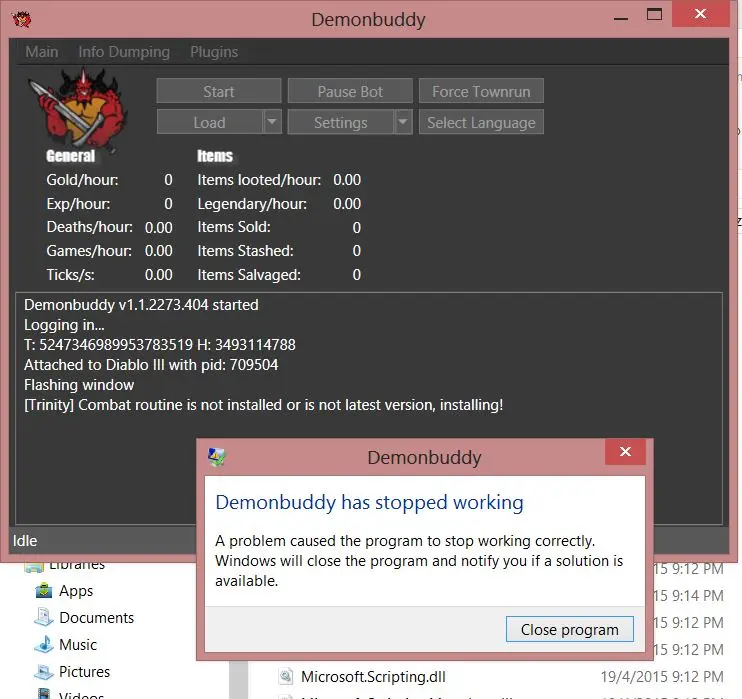Open the Plugins menu
Screen dimensions: 742x699
click(x=214, y=52)
